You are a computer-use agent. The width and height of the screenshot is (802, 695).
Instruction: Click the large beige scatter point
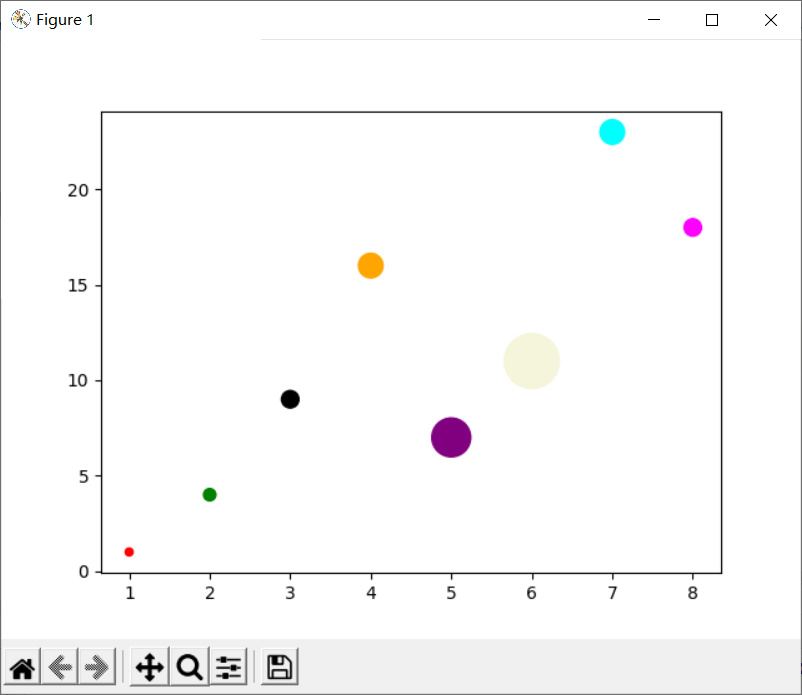tap(531, 361)
